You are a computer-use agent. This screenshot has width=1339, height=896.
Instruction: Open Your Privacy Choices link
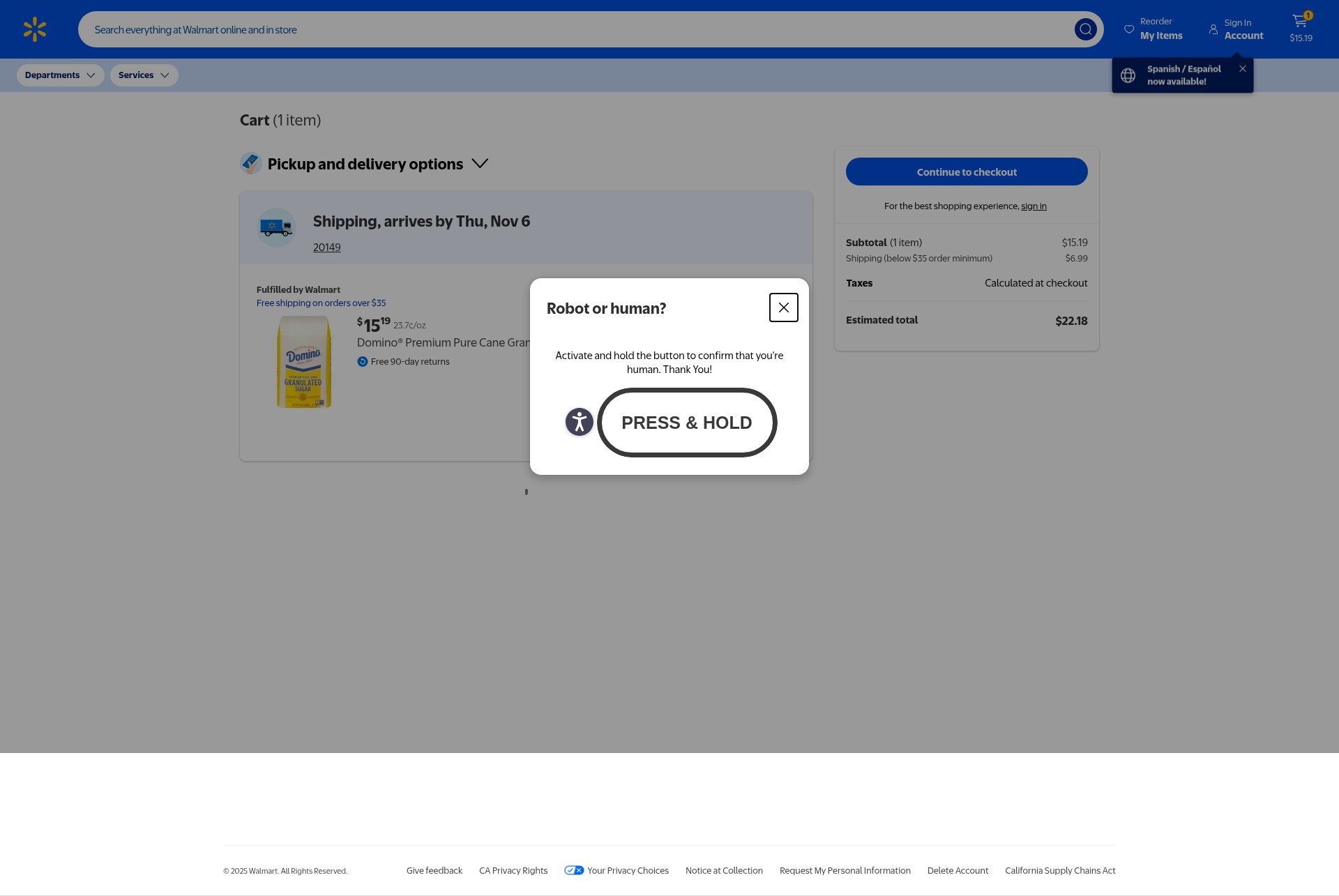(628, 871)
